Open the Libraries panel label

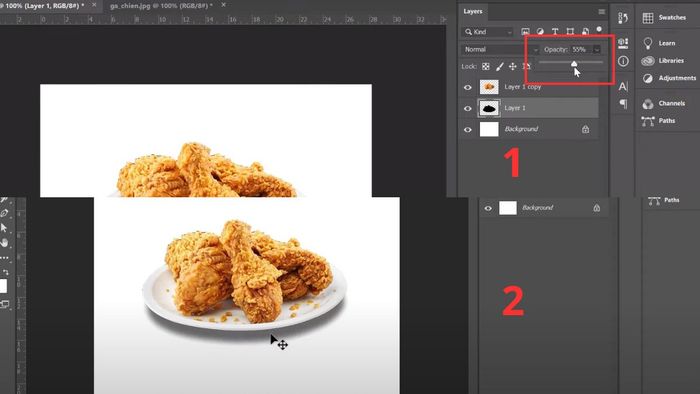pos(671,61)
